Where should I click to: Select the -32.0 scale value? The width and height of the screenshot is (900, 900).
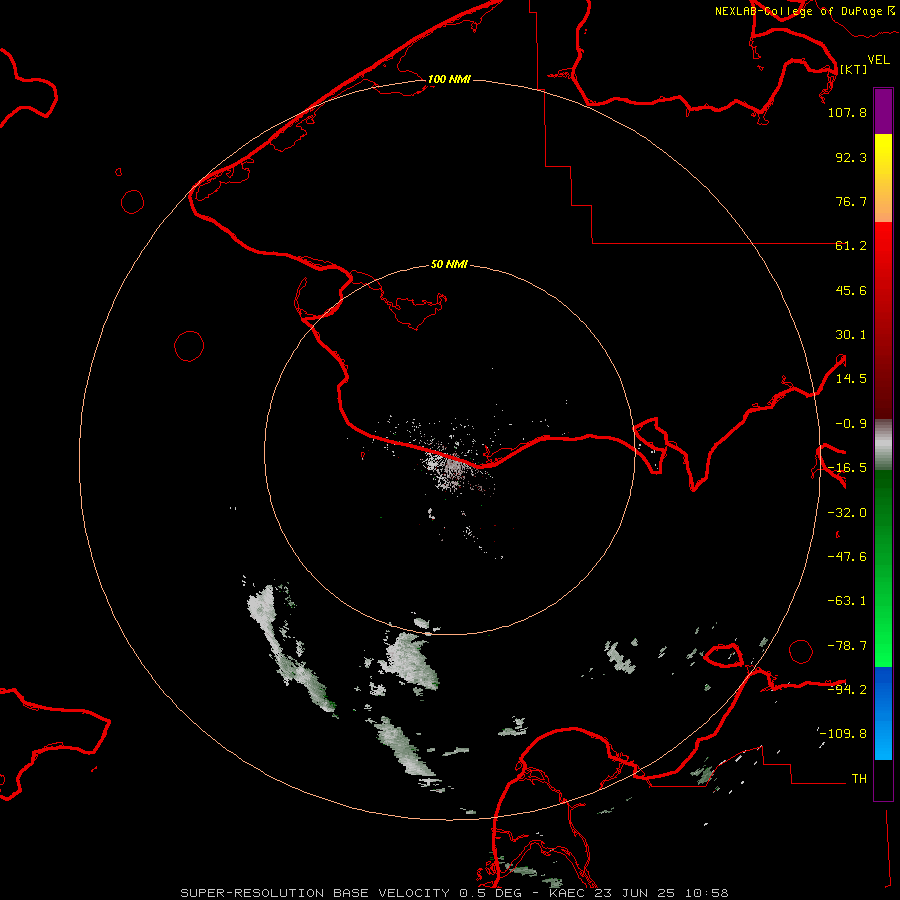pos(847,513)
